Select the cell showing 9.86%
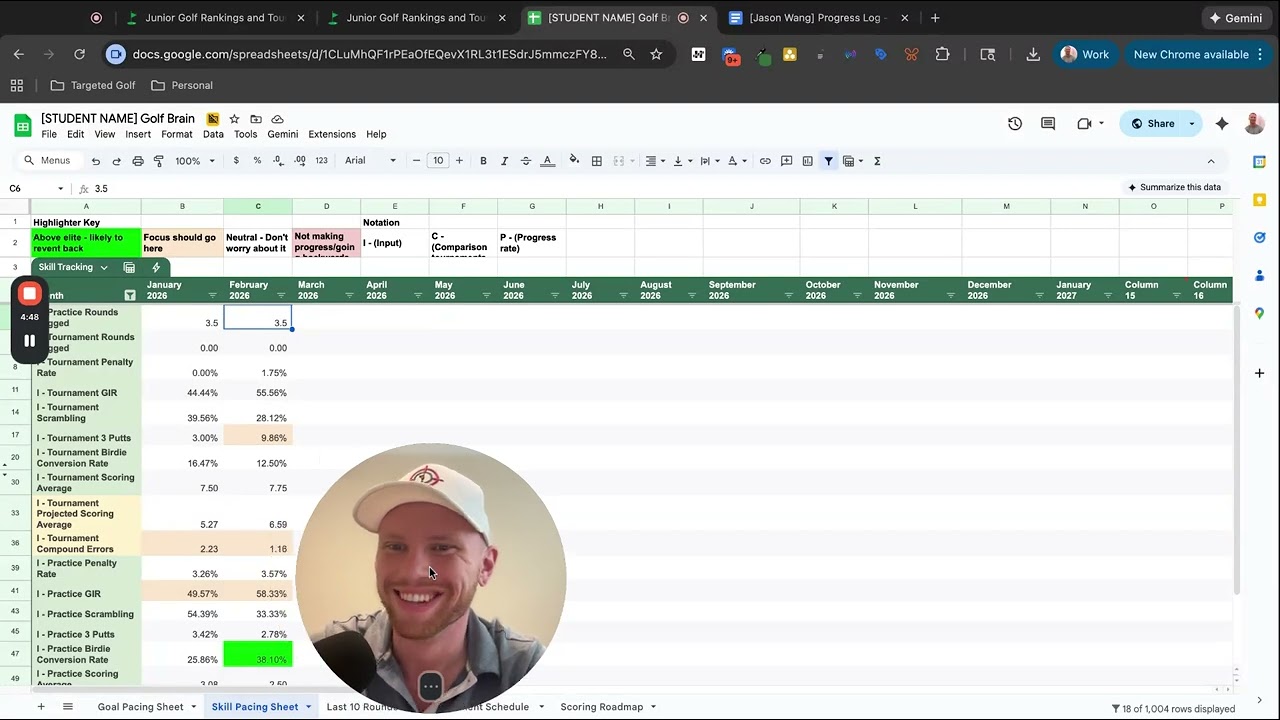Image resolution: width=1280 pixels, height=720 pixels. pyautogui.click(x=258, y=435)
